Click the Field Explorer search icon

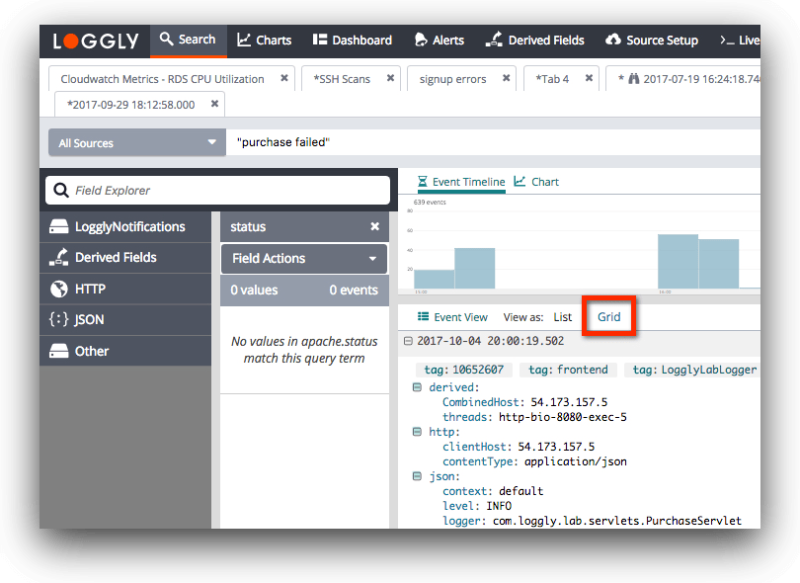coord(61,190)
